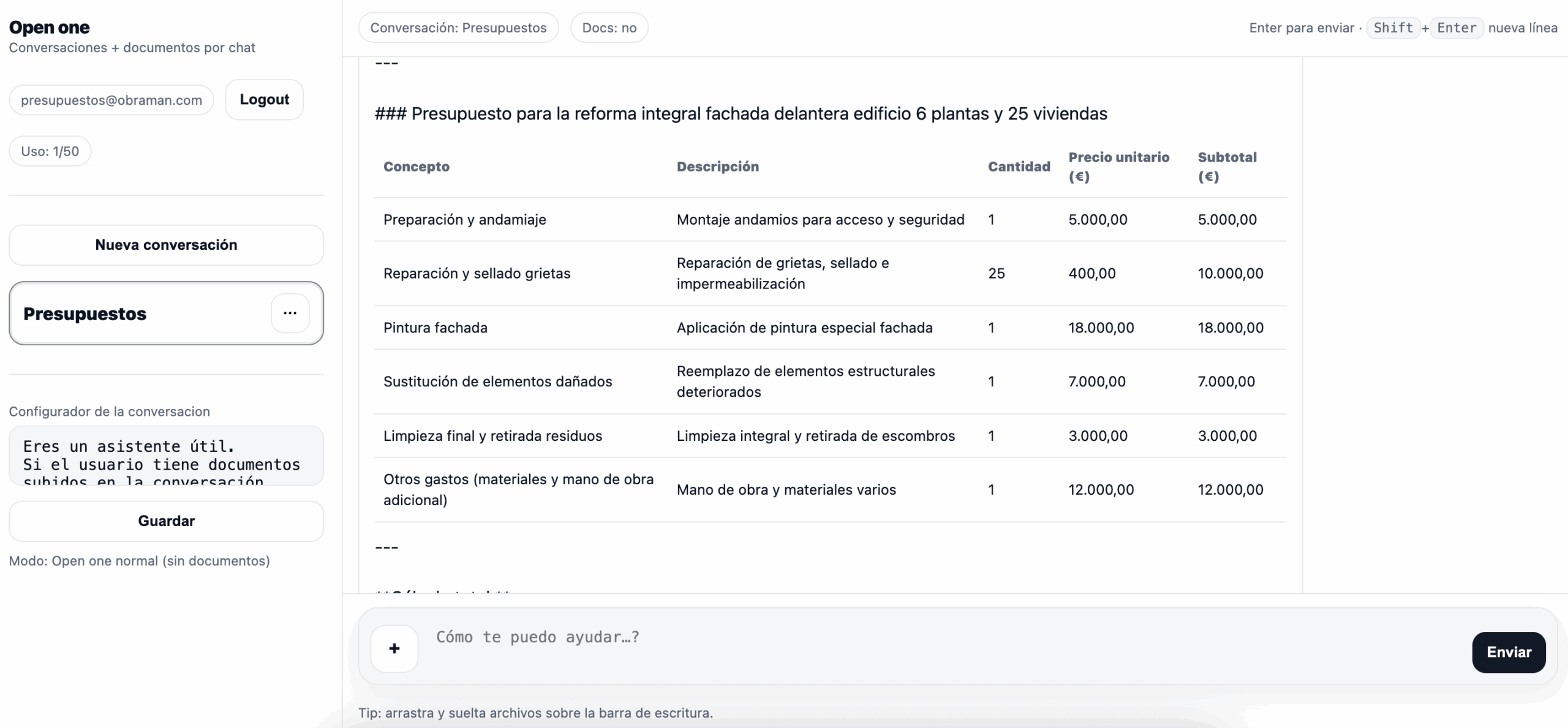The height and width of the screenshot is (728, 1568).
Task: Open the attachment plus icon in the message bar
Action: pyautogui.click(x=394, y=648)
